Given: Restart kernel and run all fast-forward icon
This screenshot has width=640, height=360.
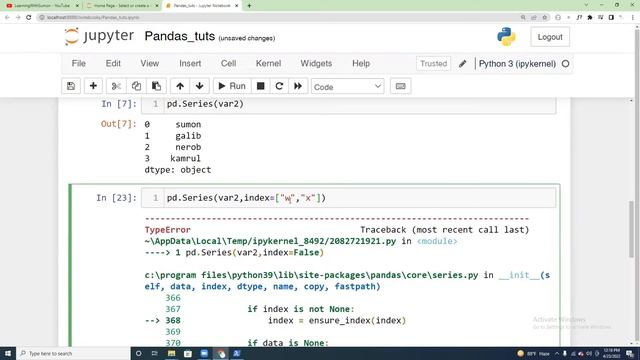Looking at the screenshot, I should coord(298,86).
